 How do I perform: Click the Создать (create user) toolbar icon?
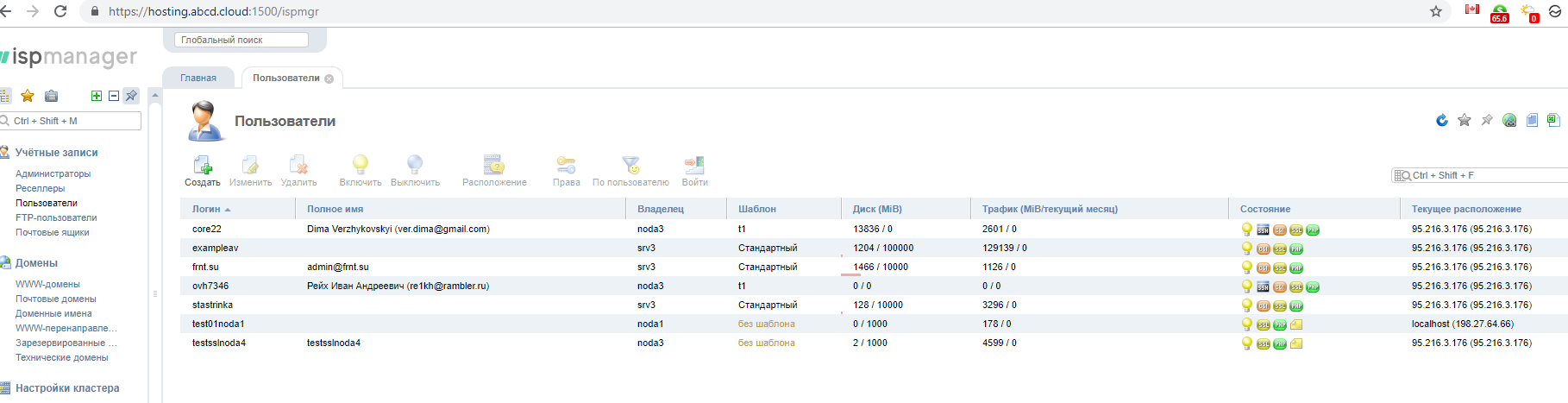(203, 166)
